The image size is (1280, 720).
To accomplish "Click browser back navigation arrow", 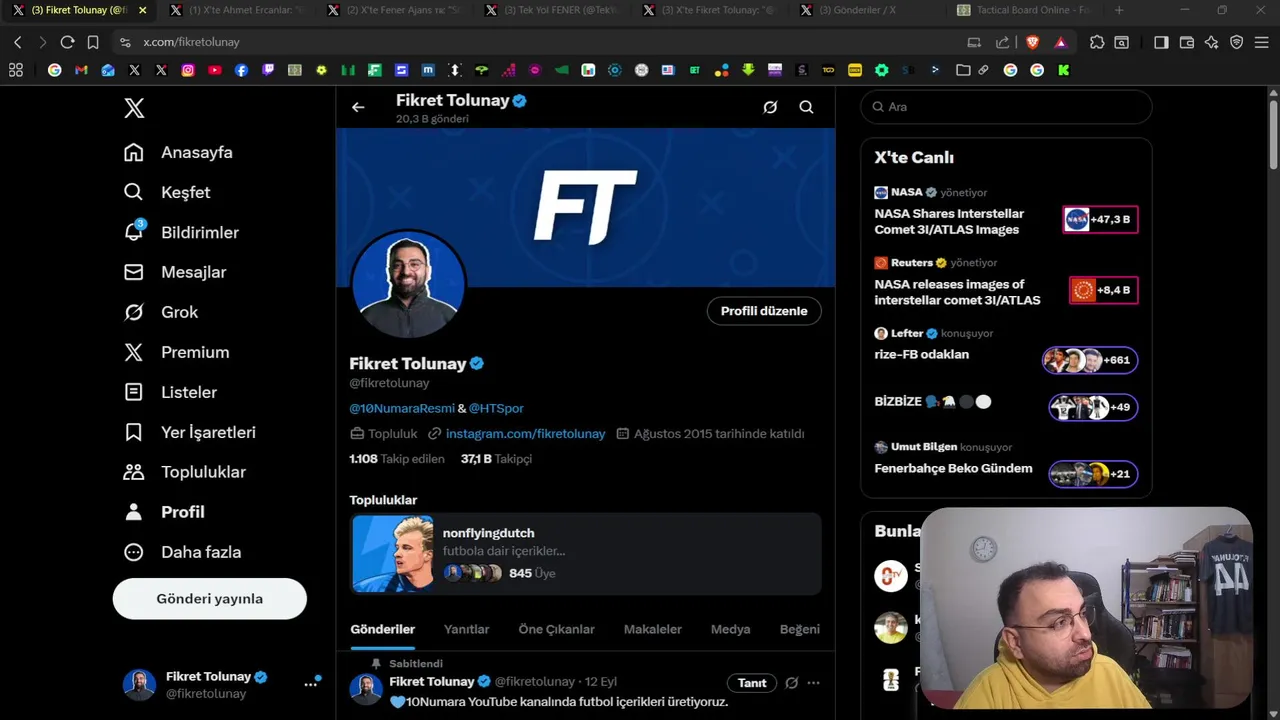I will pyautogui.click(x=18, y=42).
